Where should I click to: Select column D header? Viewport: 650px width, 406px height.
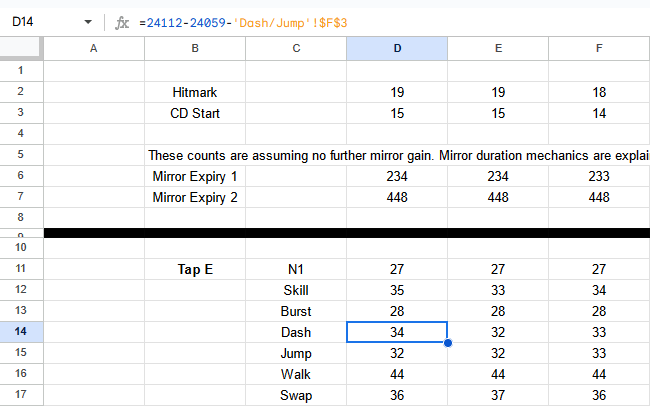pyautogui.click(x=397, y=49)
